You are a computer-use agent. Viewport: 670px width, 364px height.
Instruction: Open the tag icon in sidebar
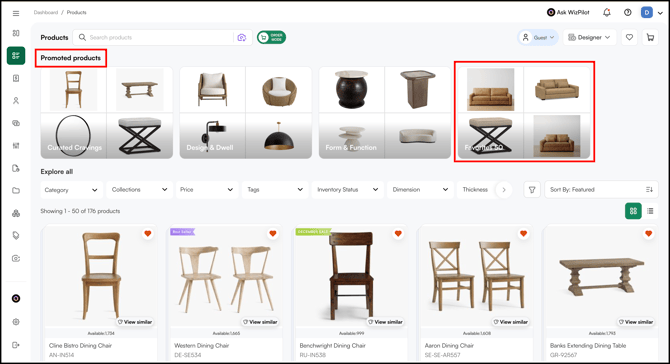16,235
